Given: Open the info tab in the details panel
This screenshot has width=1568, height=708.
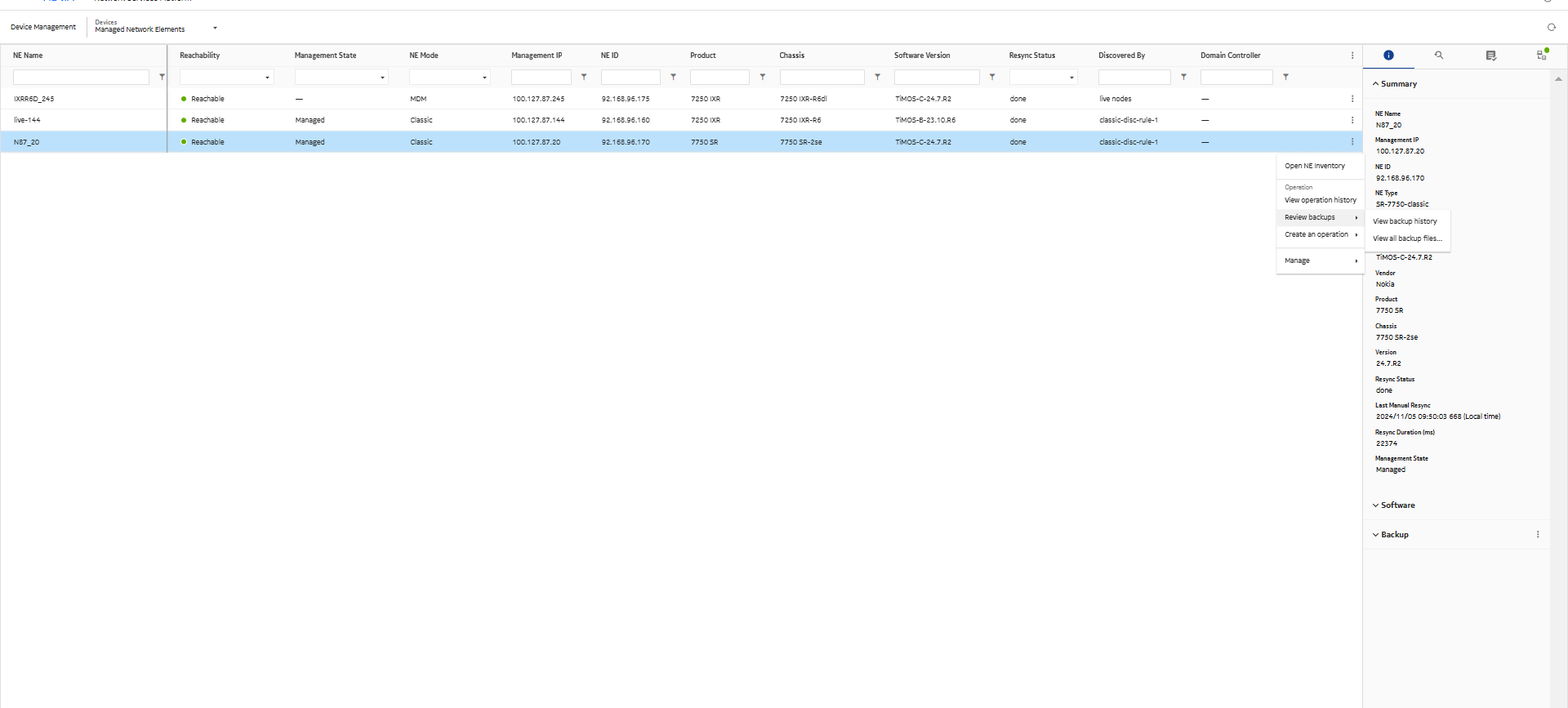Looking at the screenshot, I should pos(1388,56).
